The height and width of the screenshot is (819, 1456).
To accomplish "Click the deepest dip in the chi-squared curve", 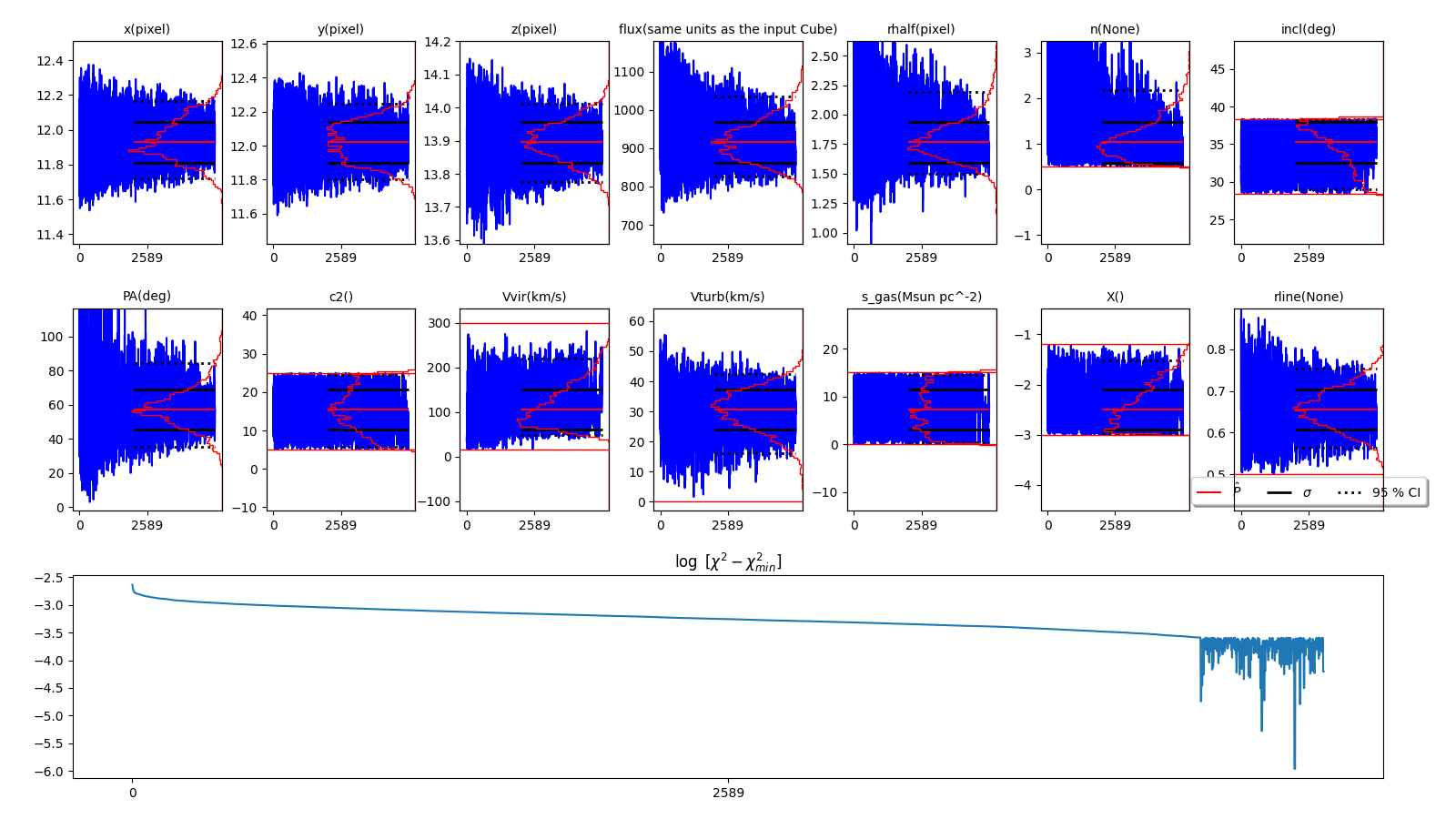I will [1294, 767].
